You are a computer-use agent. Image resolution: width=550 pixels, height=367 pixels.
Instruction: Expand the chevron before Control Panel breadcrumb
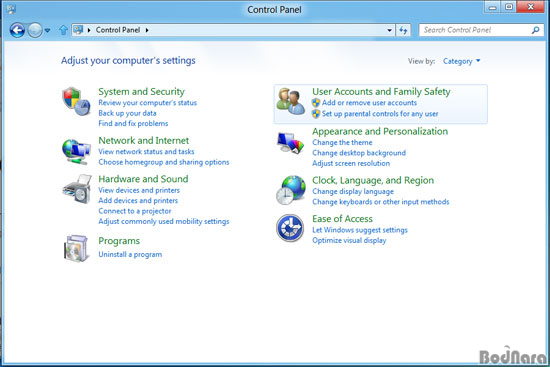point(89,30)
